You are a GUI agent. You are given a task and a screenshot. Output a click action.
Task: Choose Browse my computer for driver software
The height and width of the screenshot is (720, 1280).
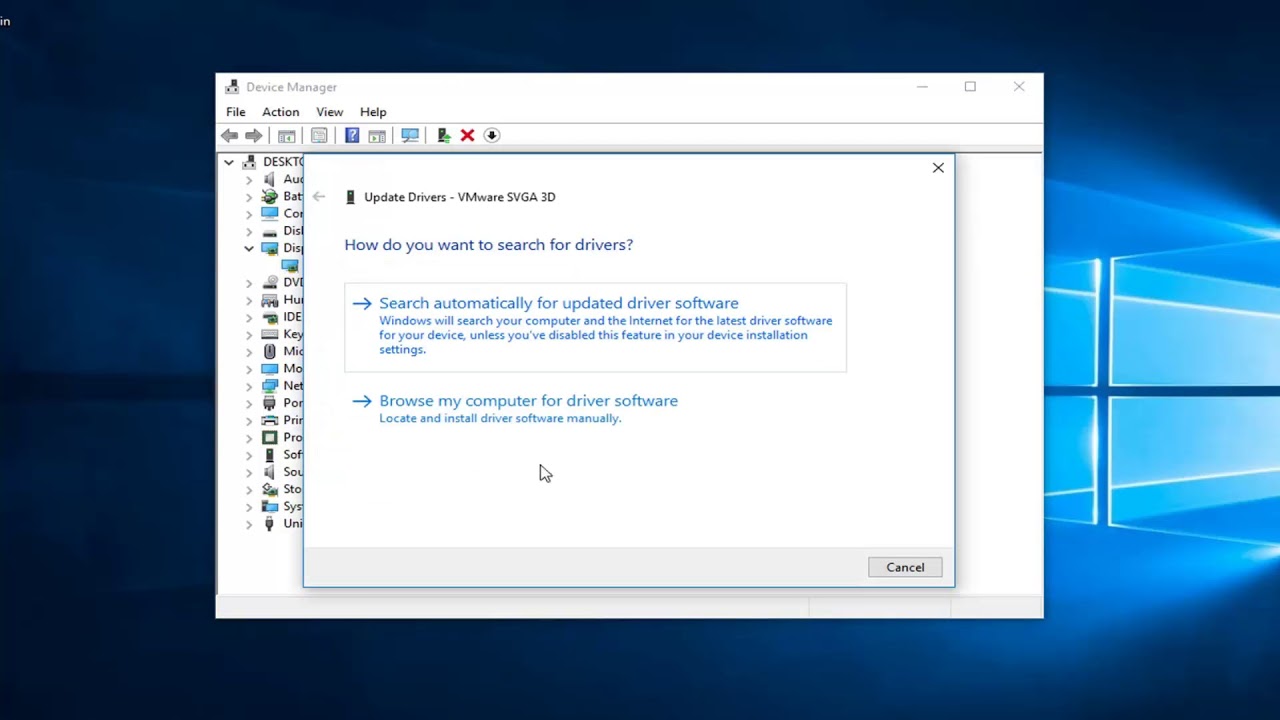click(x=595, y=408)
